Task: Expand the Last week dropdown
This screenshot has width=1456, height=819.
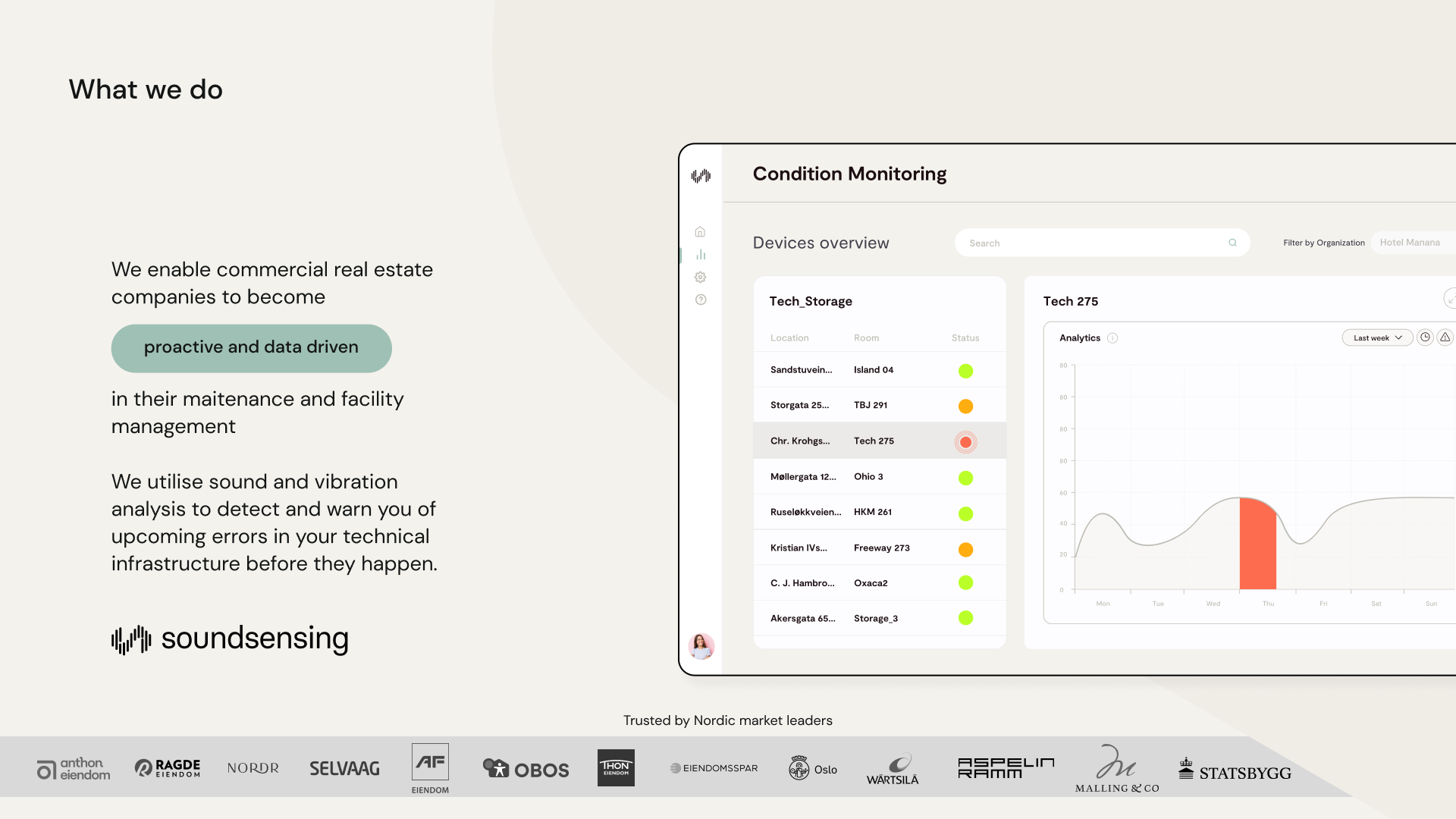Action: 1376,338
